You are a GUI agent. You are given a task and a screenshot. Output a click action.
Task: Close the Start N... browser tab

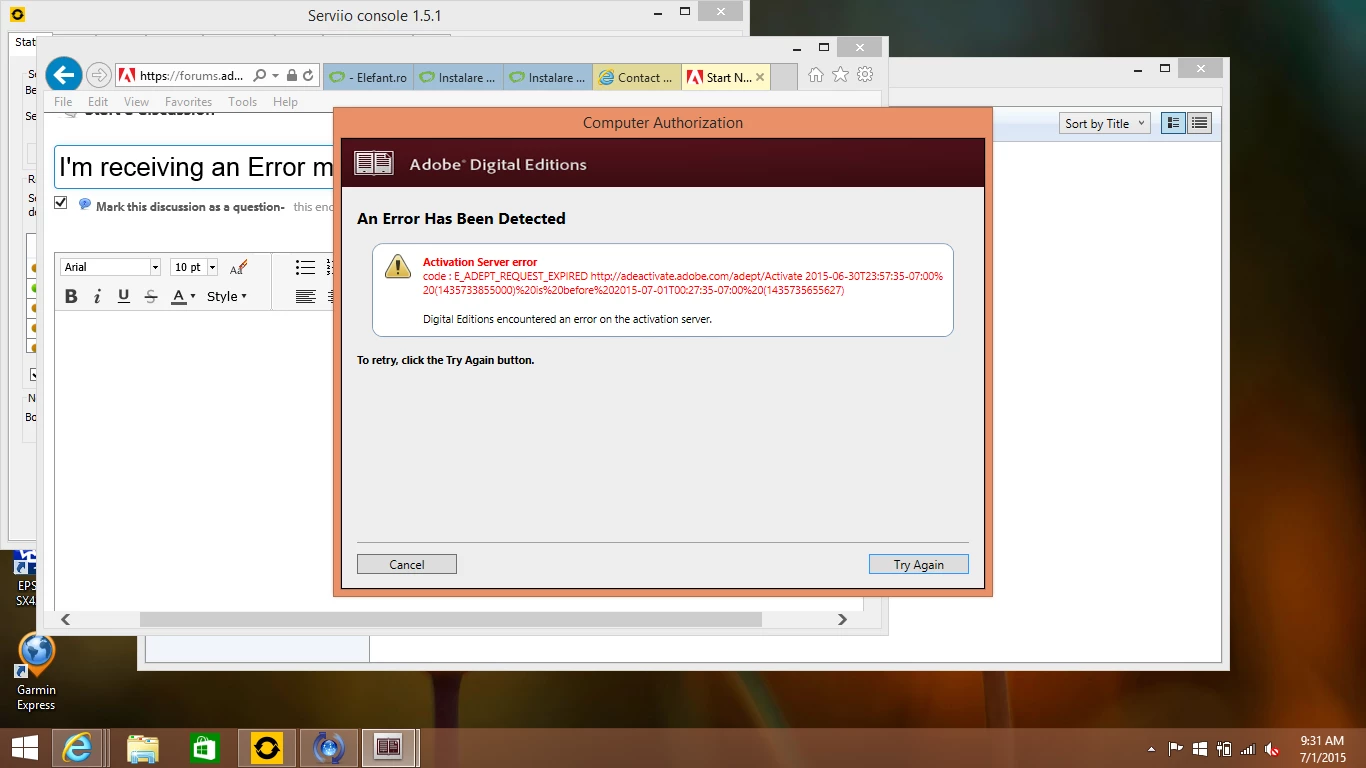pos(760,77)
